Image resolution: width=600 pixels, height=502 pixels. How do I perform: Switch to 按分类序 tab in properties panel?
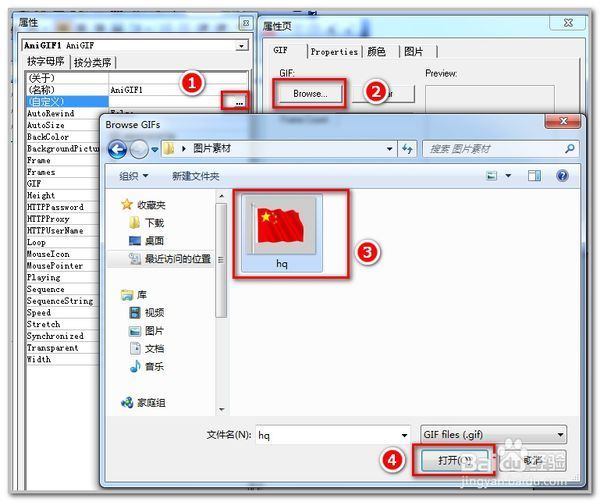click(93, 62)
